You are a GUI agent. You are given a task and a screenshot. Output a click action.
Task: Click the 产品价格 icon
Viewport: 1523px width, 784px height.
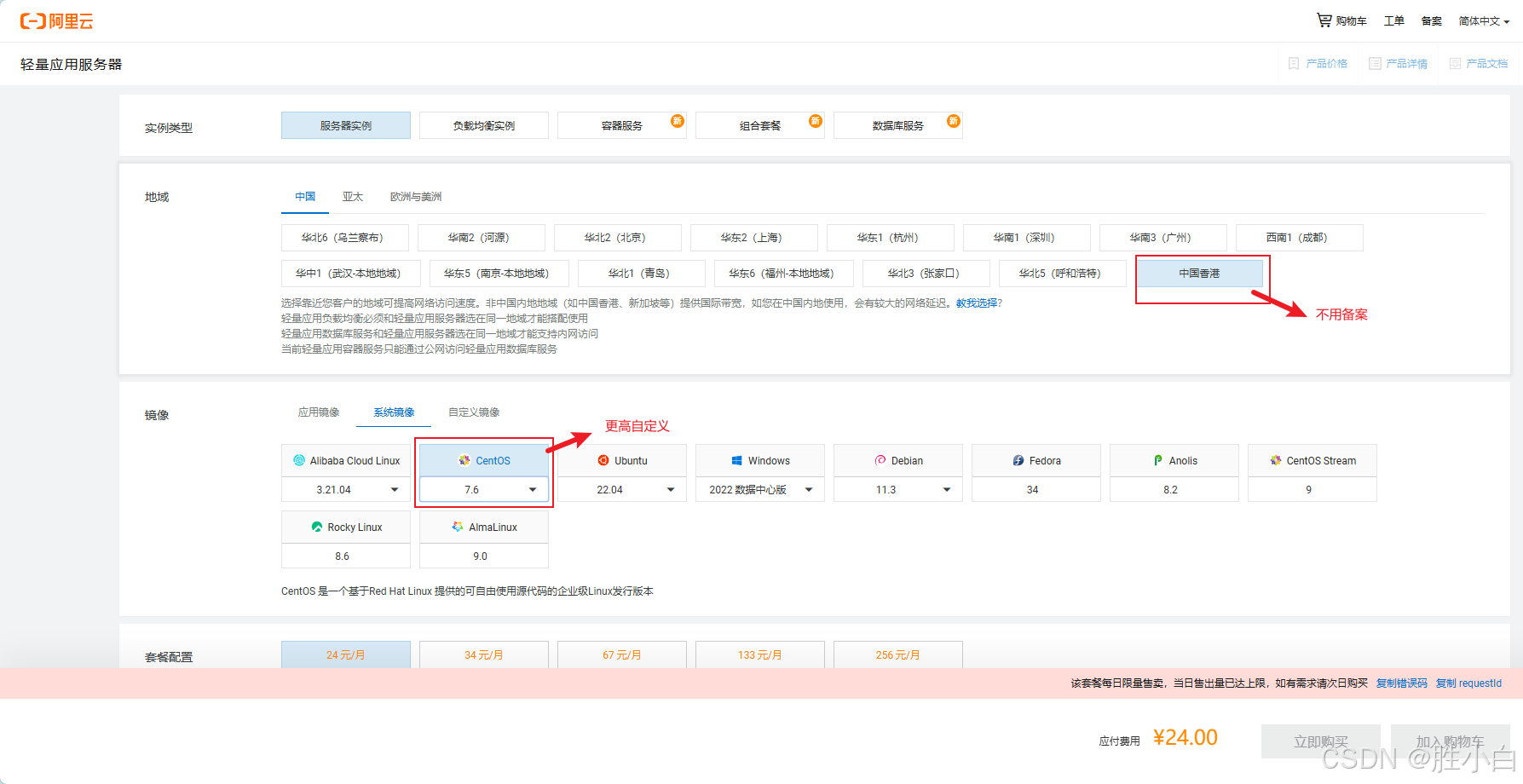1294,64
